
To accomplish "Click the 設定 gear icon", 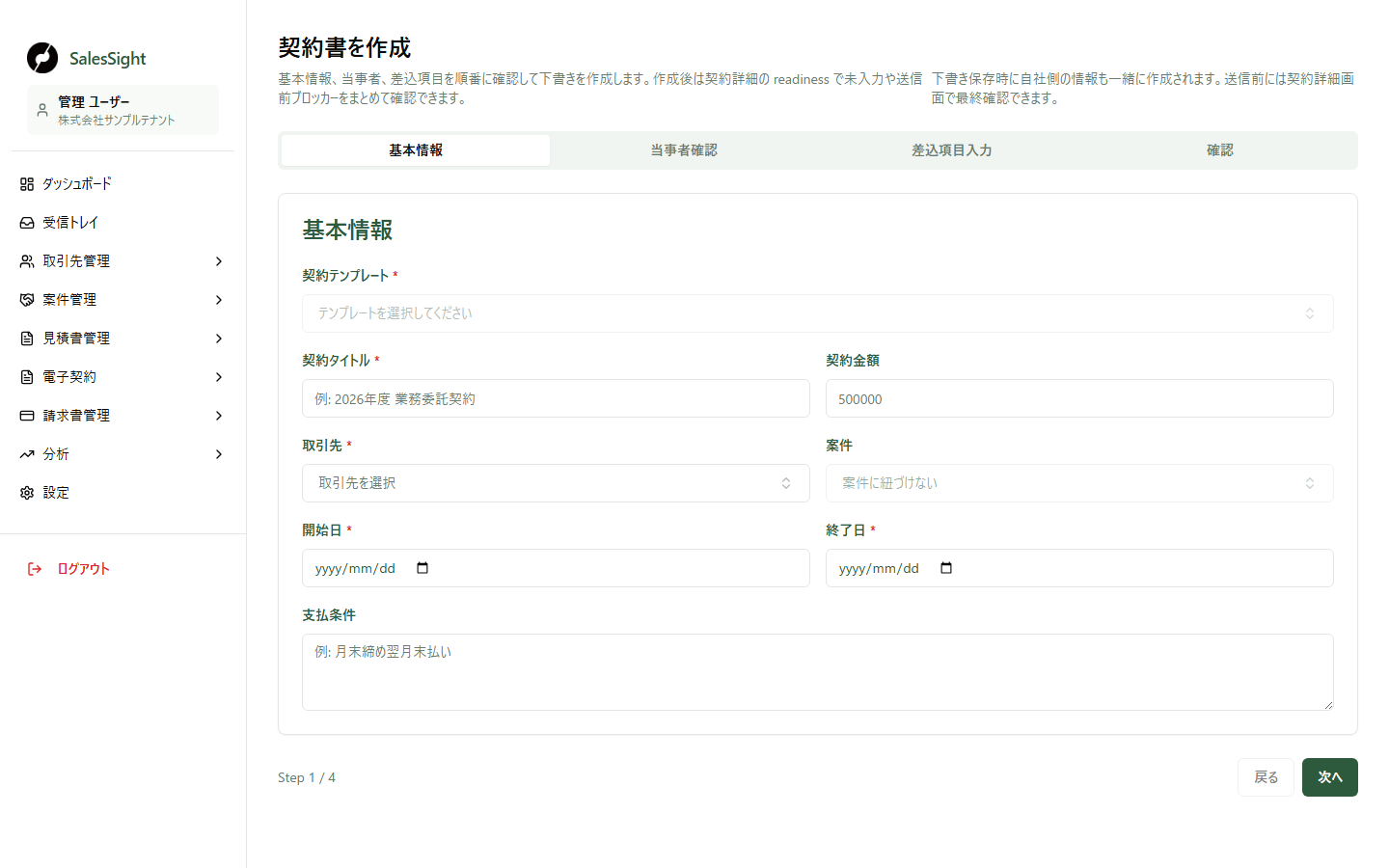I will 27,493.
